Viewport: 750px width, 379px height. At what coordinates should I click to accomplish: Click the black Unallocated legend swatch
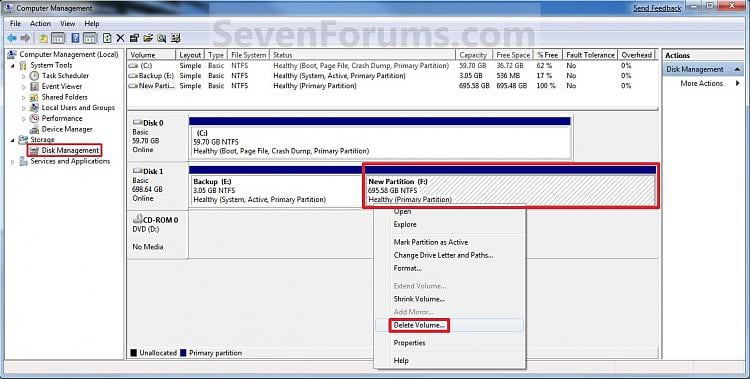point(134,353)
